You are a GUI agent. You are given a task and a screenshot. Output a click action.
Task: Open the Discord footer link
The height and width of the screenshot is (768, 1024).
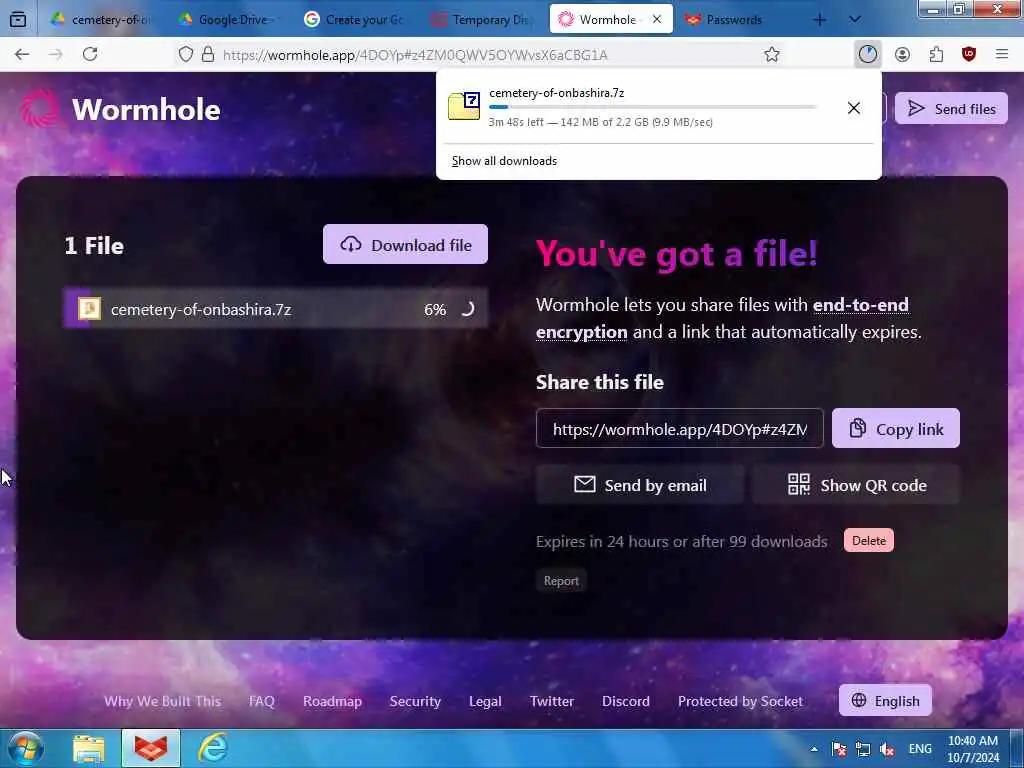[x=626, y=701]
